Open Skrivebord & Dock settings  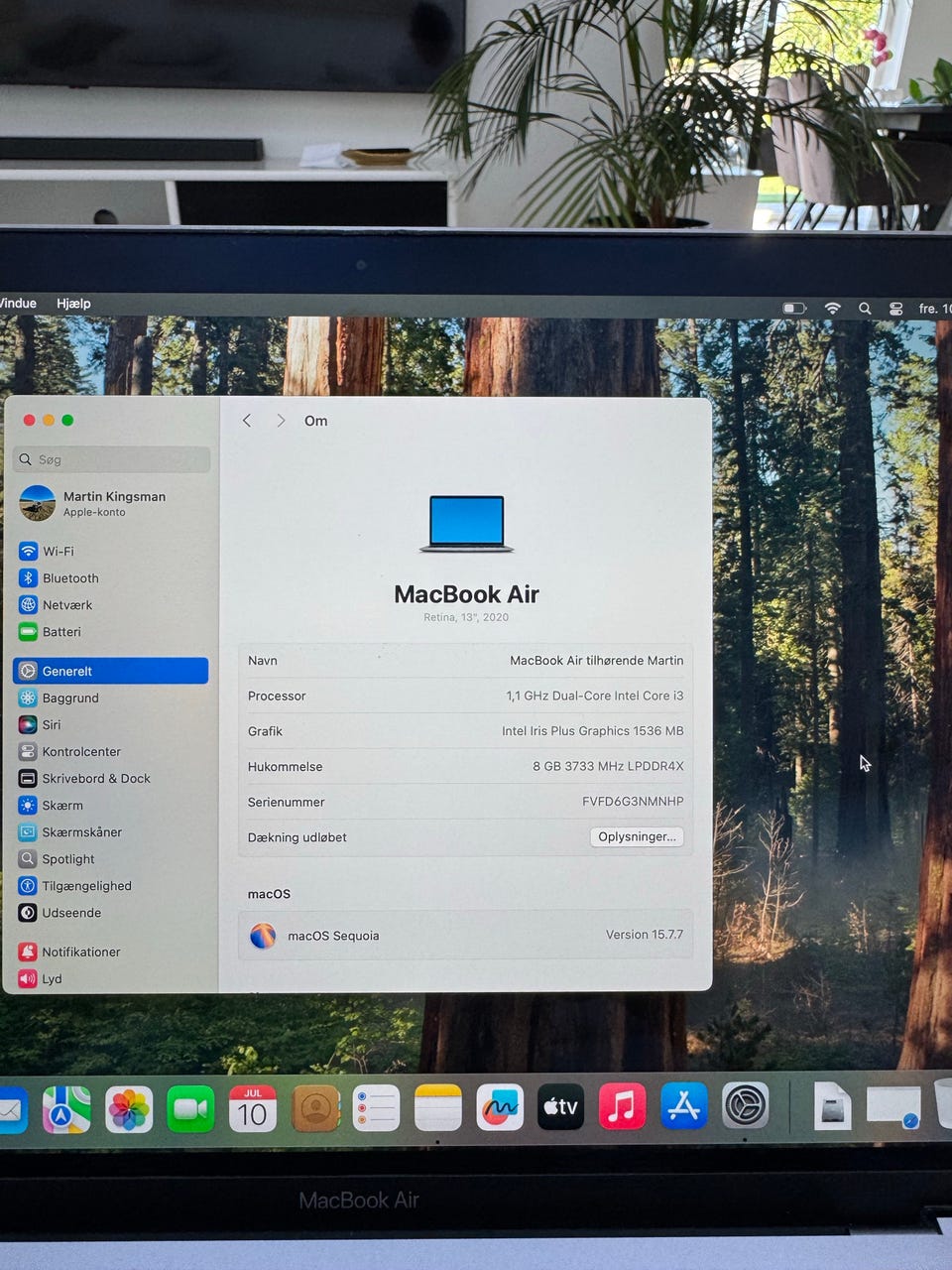(111, 778)
